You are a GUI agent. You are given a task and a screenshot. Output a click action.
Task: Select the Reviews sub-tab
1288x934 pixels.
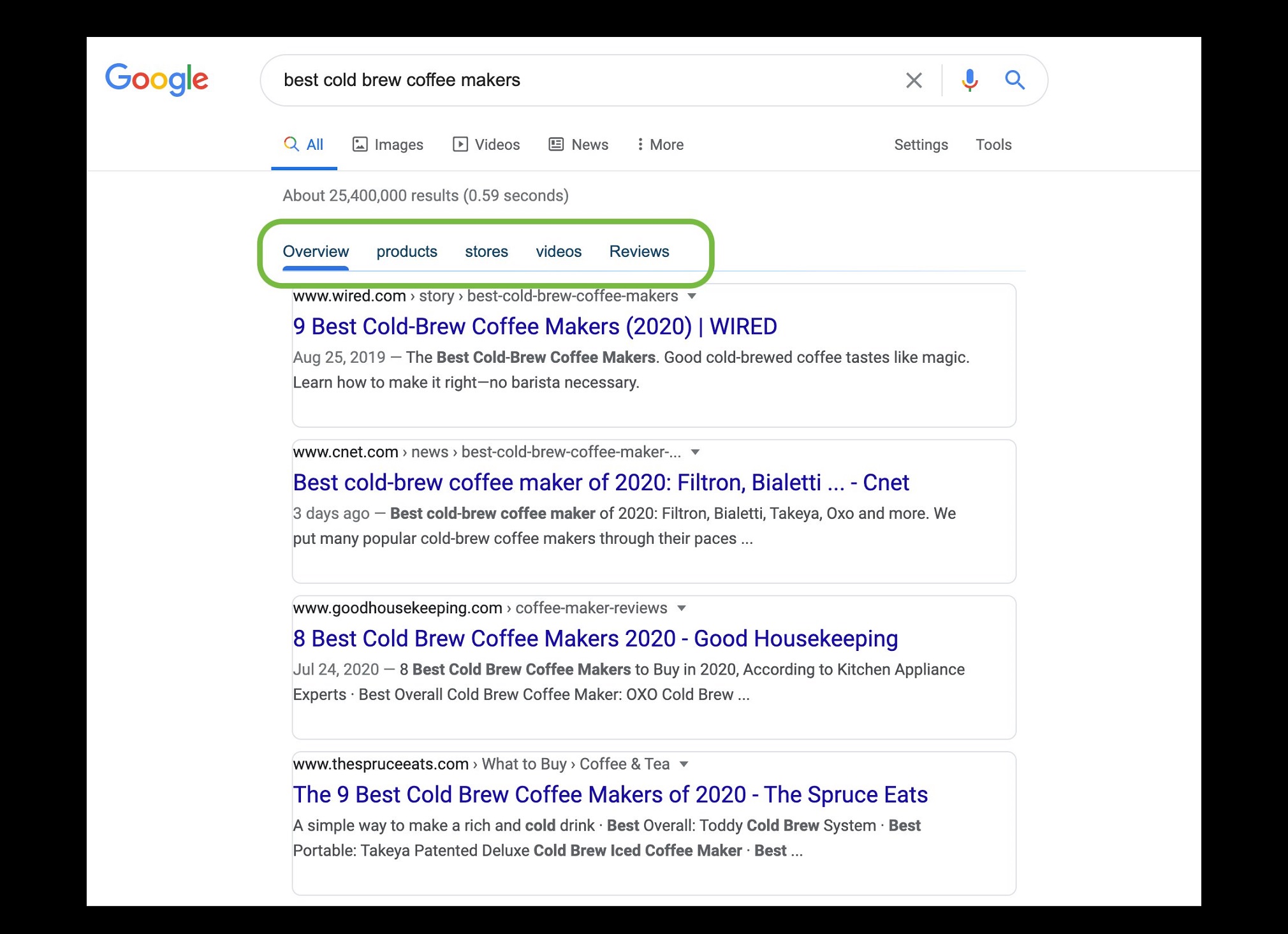(639, 251)
